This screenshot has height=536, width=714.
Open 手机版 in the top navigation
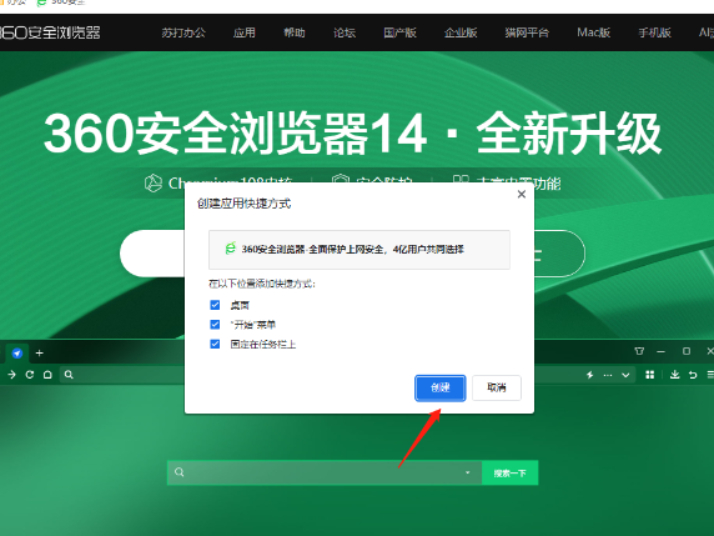pos(654,33)
